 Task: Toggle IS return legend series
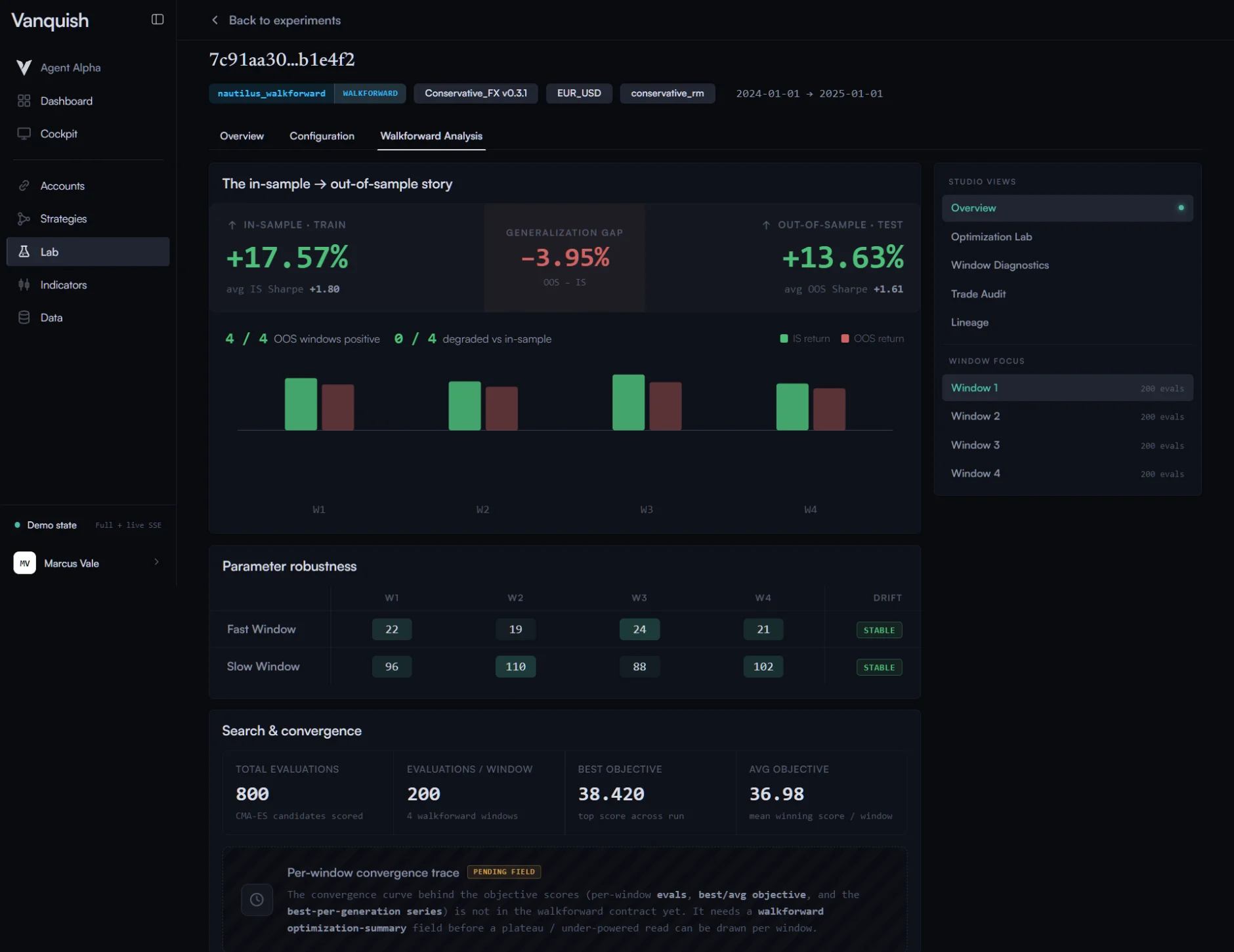pyautogui.click(x=805, y=339)
